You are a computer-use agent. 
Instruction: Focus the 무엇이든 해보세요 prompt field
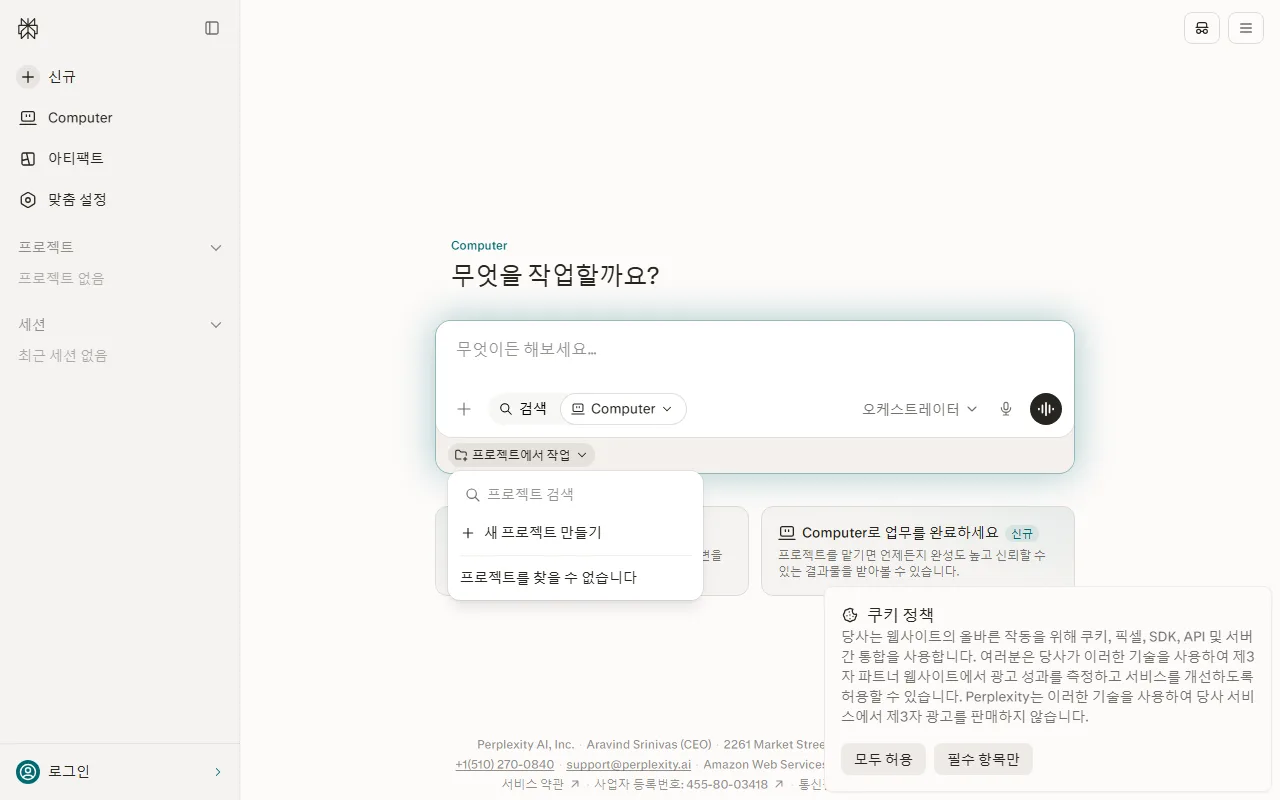click(755, 350)
